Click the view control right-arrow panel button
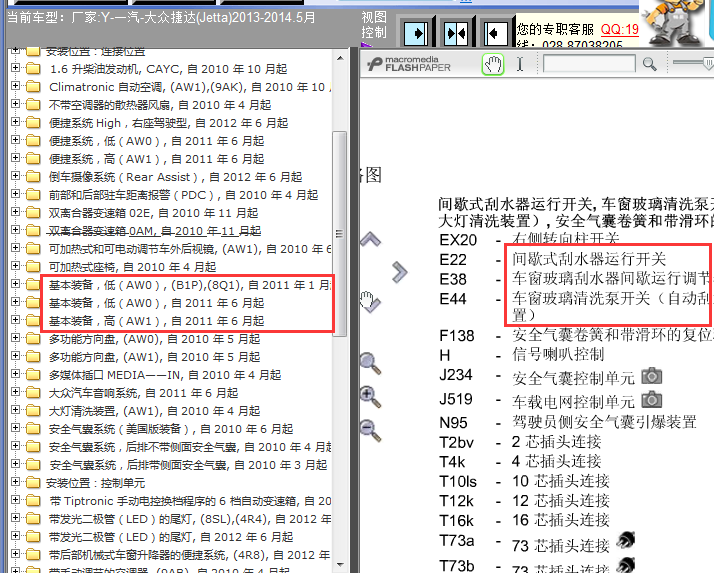 click(x=416, y=33)
